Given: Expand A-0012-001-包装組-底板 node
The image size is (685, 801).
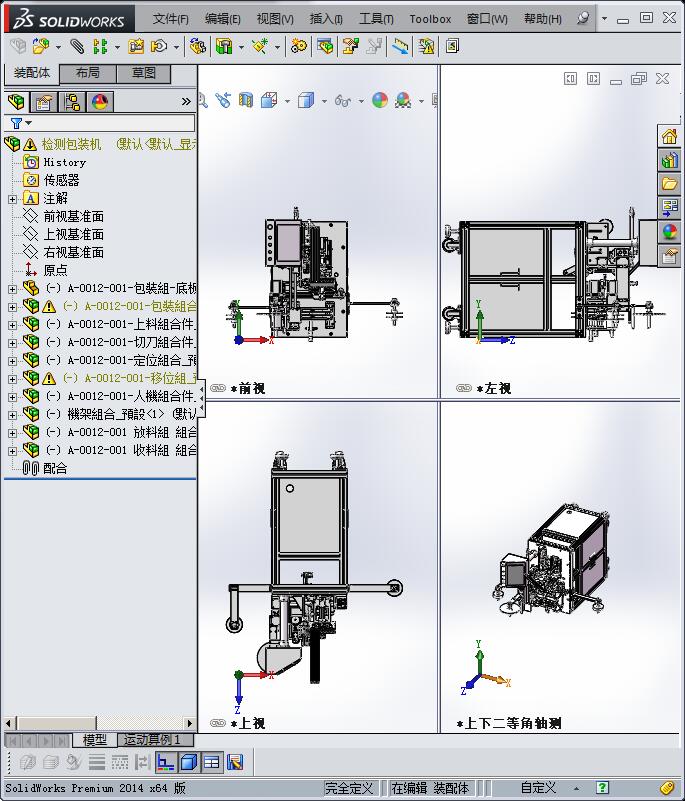Looking at the screenshot, I should pos(12,289).
